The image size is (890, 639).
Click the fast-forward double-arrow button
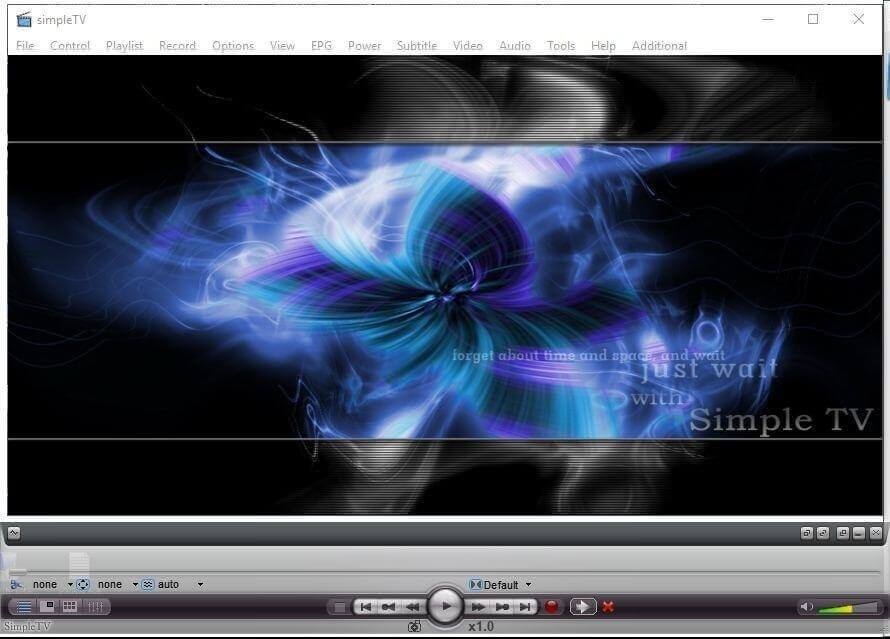(478, 607)
